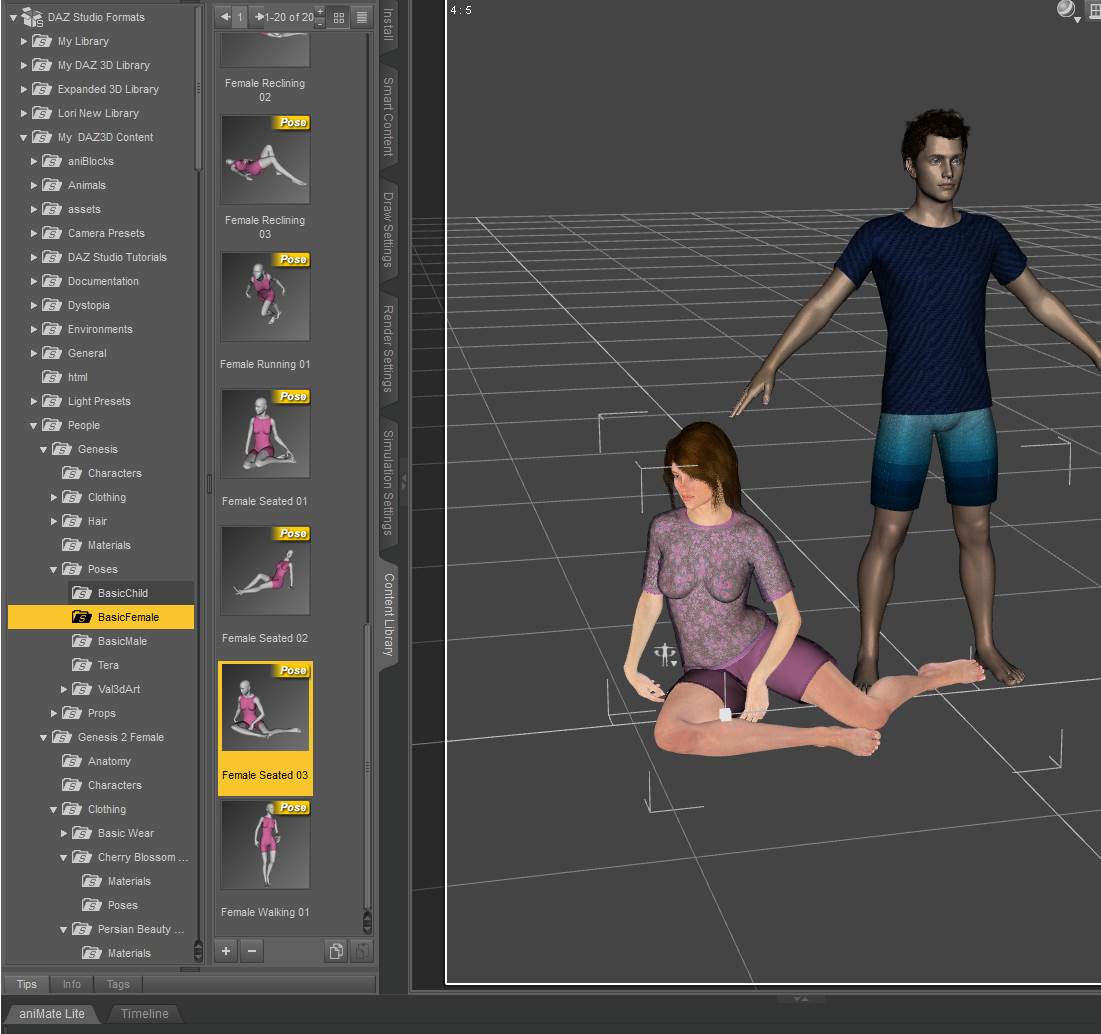Screen dimensions: 1101x1034
Task: Go to next page of poses
Action: [x=259, y=16]
